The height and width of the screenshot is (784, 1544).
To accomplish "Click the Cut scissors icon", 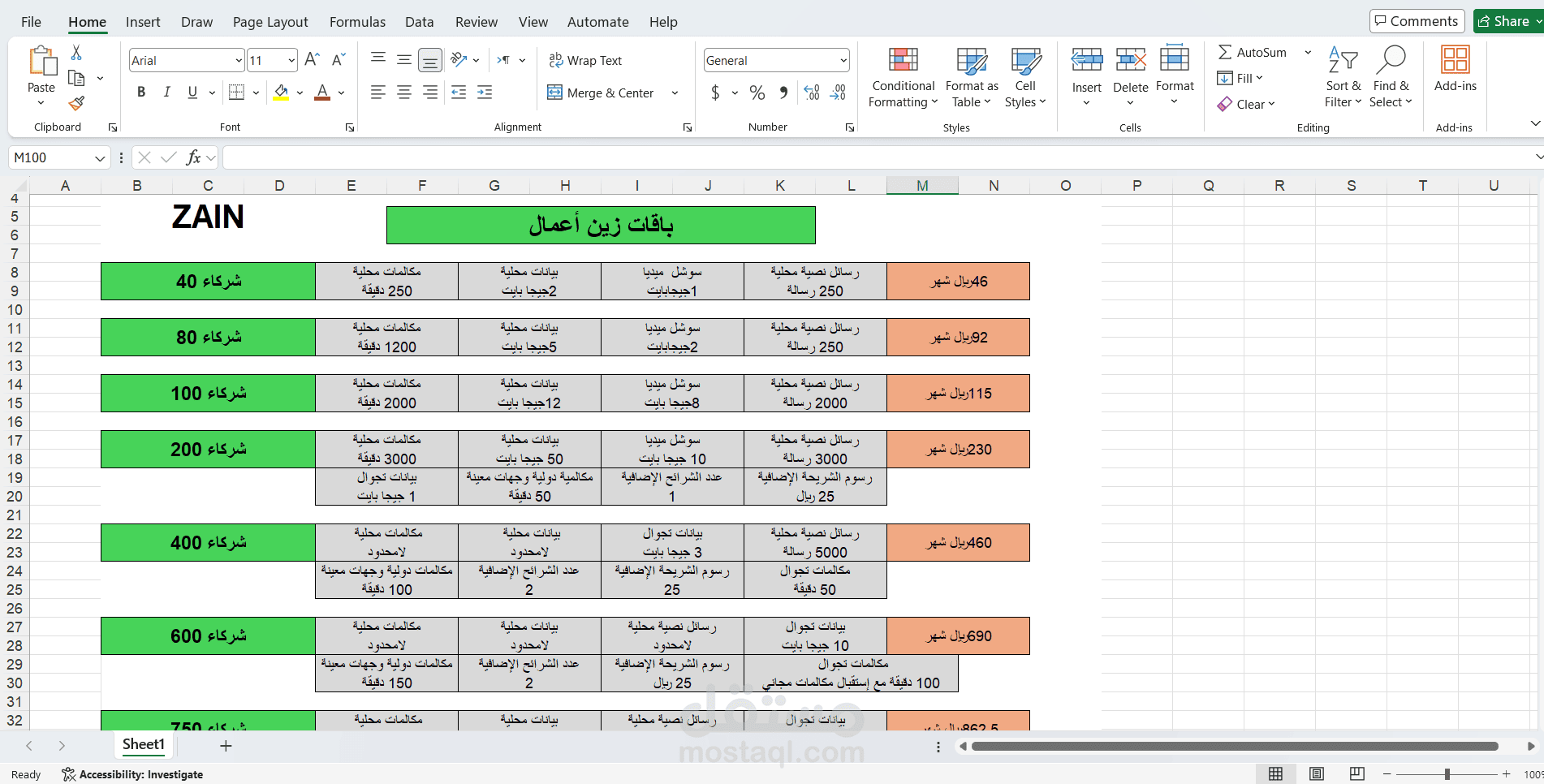I will [76, 53].
